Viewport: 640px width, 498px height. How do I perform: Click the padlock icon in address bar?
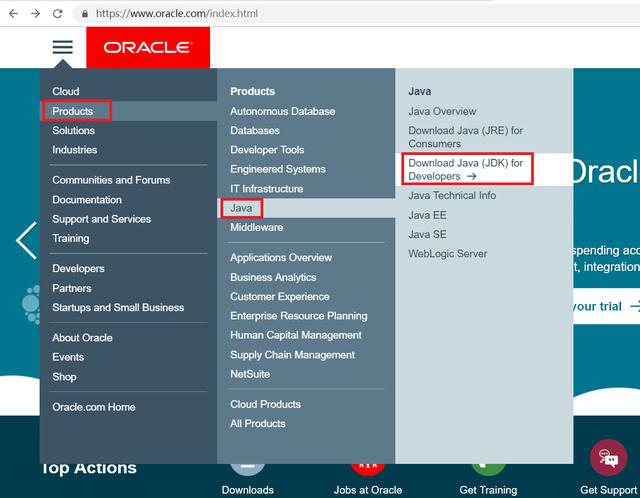84,14
